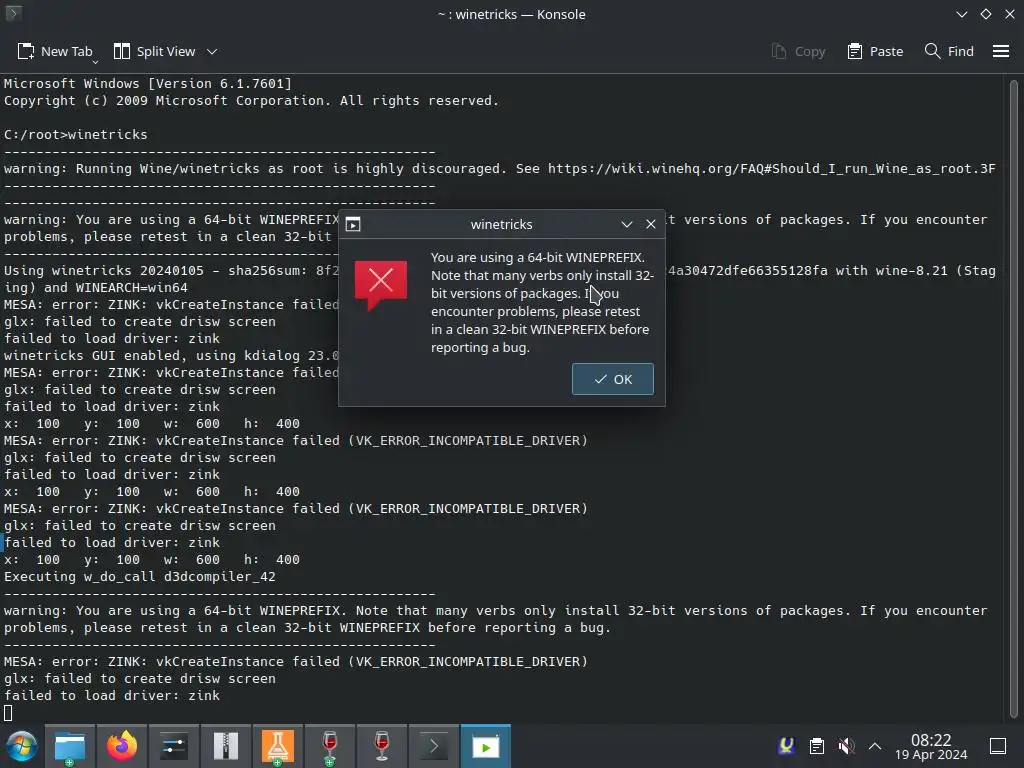This screenshot has height=768, width=1024.
Task: Switch to Konsole task in taskbar
Action: pyautogui.click(x=434, y=746)
